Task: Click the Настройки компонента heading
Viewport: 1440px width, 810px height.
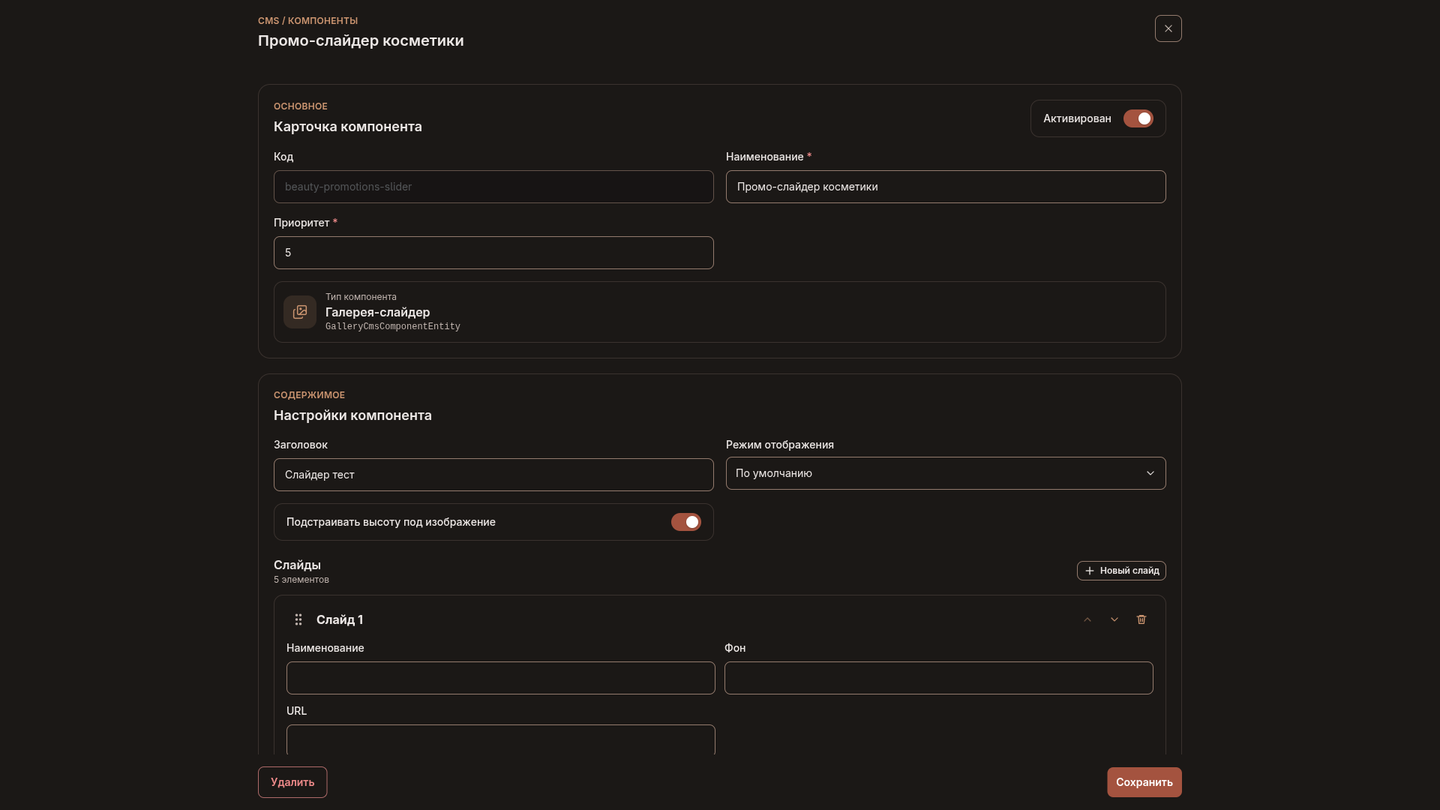Action: pos(353,415)
